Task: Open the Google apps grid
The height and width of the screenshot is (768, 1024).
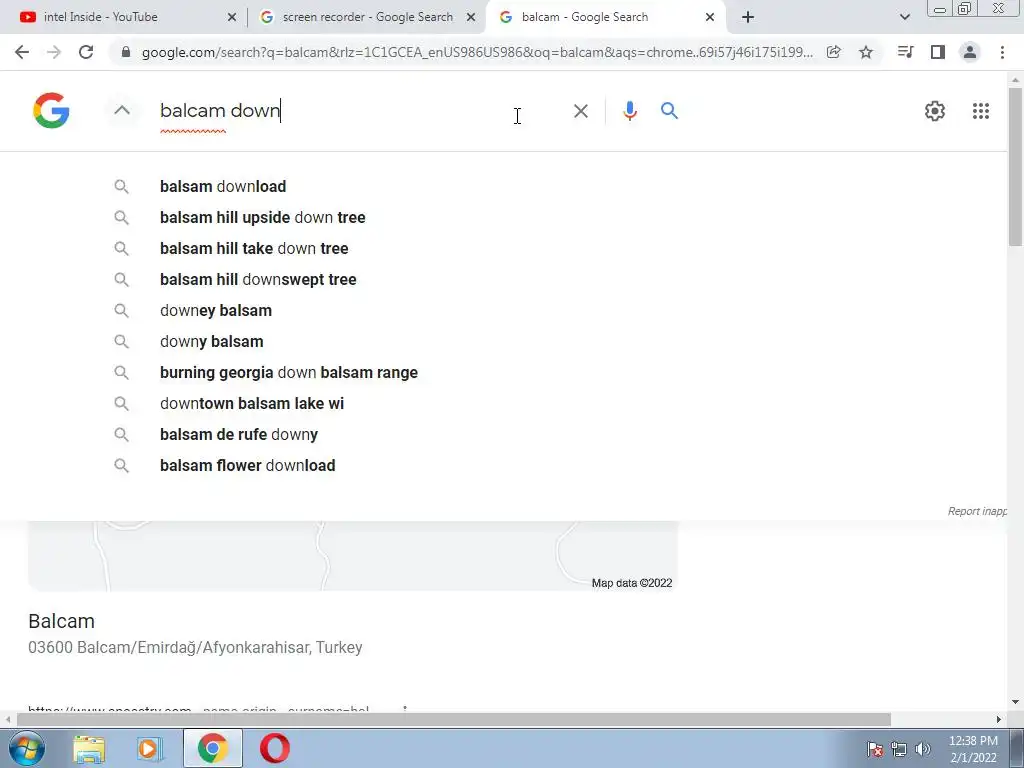Action: [981, 111]
